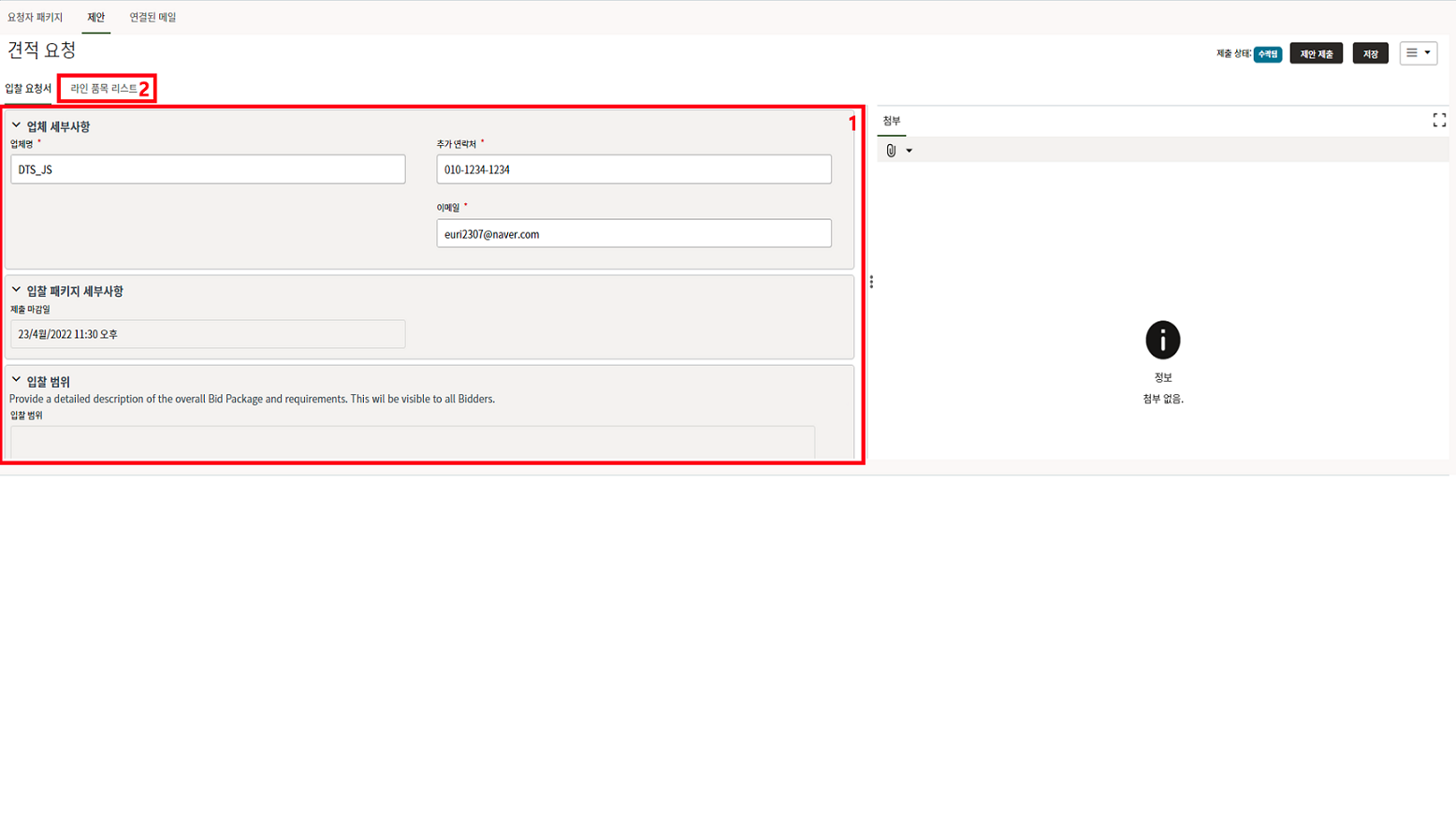The image size is (1456, 819).
Task: Select the 라인 품목 리스트 tab
Action: pos(103,89)
